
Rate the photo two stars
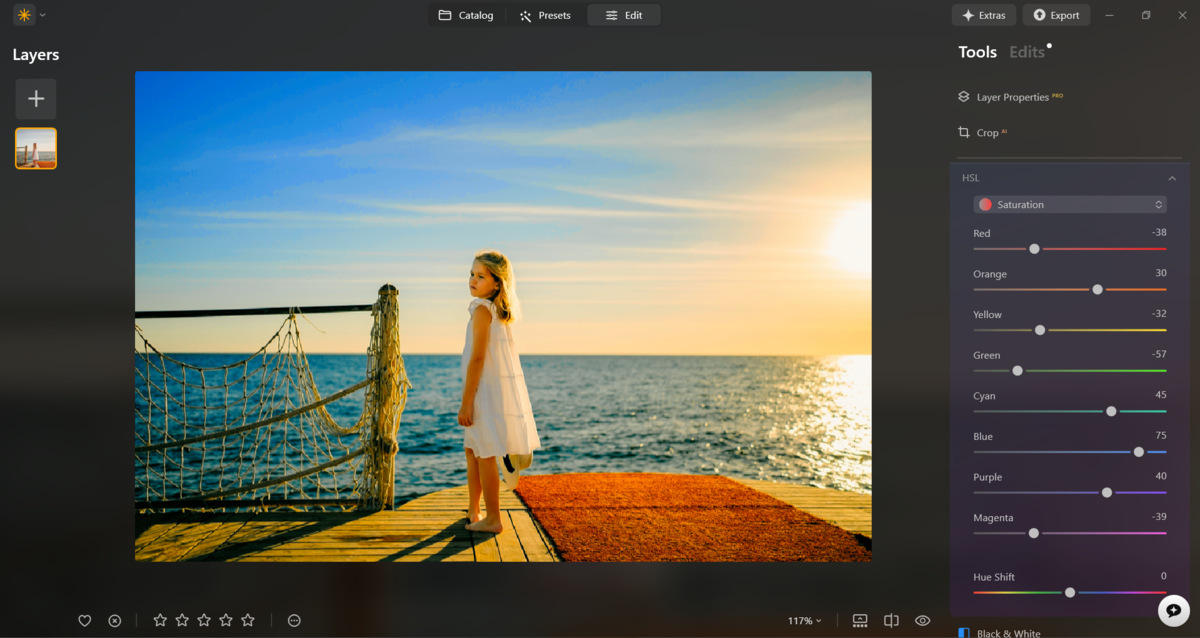tap(182, 620)
